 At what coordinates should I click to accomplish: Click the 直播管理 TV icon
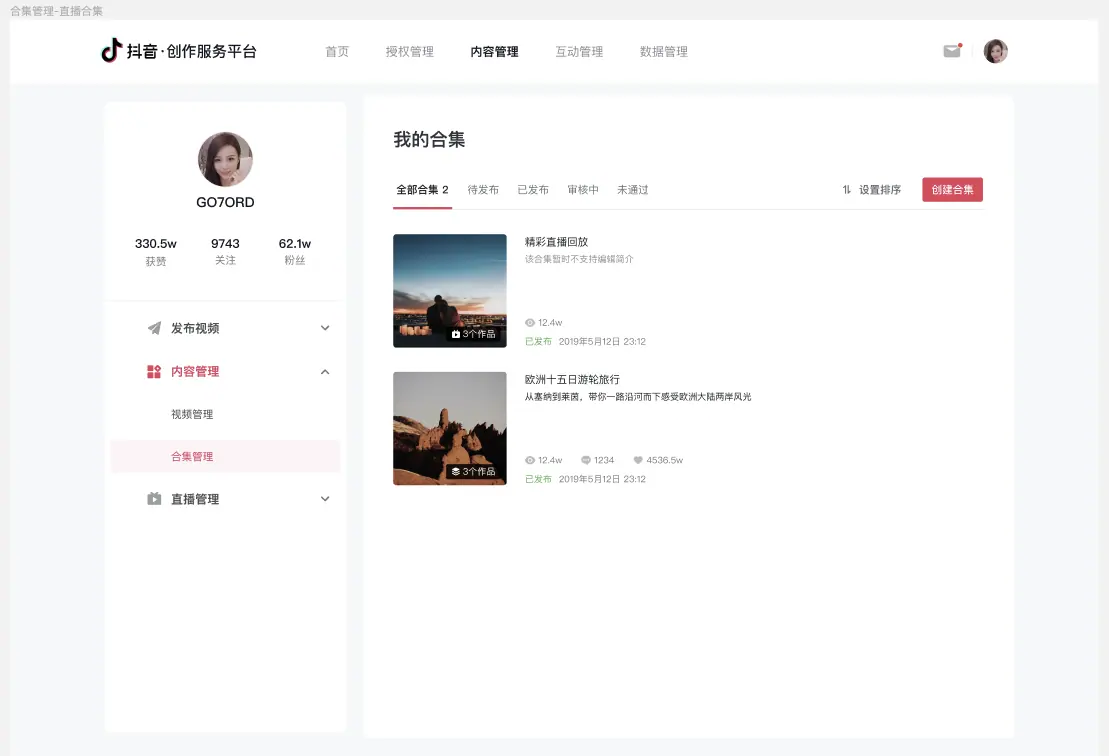(153, 499)
